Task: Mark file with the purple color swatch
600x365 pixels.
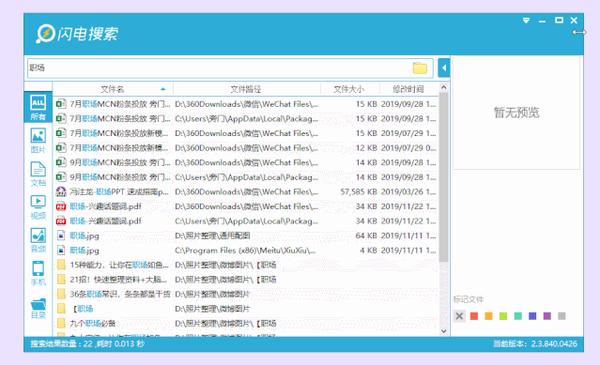Action: click(547, 316)
